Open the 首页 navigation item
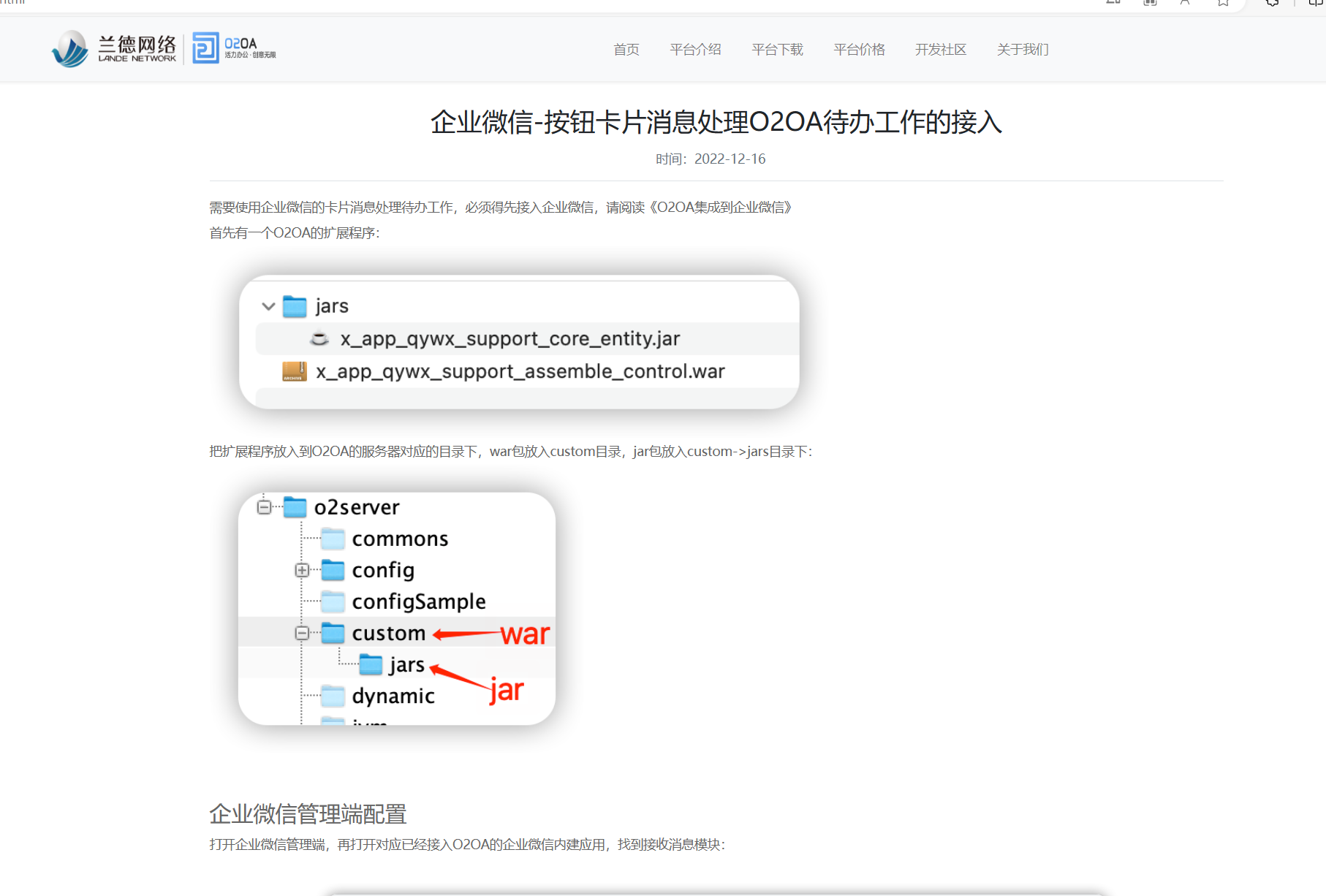1326x896 pixels. (x=626, y=50)
